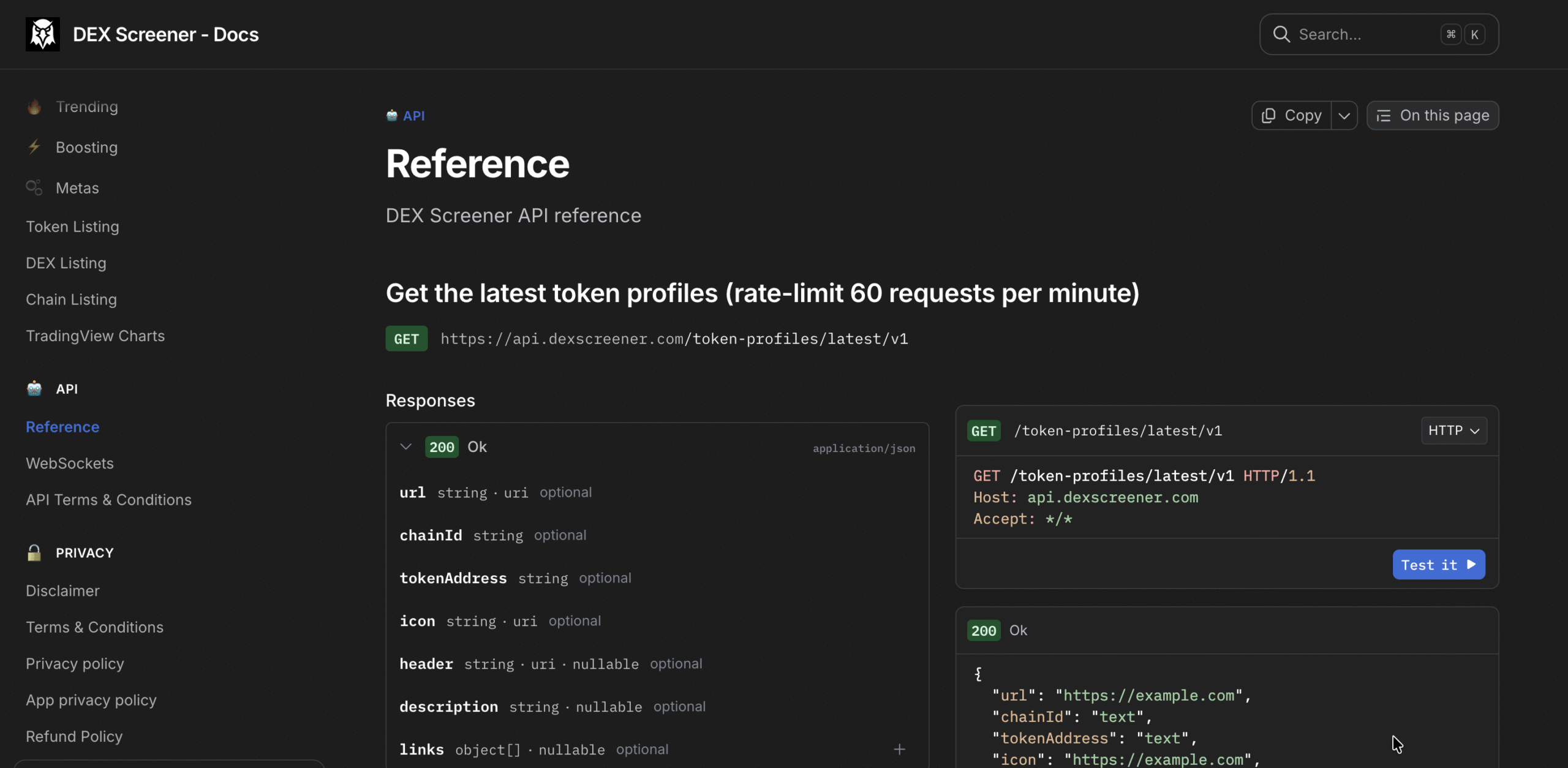1568x768 pixels.
Task: Click the green GET badge near endpoint URL
Action: click(x=407, y=339)
